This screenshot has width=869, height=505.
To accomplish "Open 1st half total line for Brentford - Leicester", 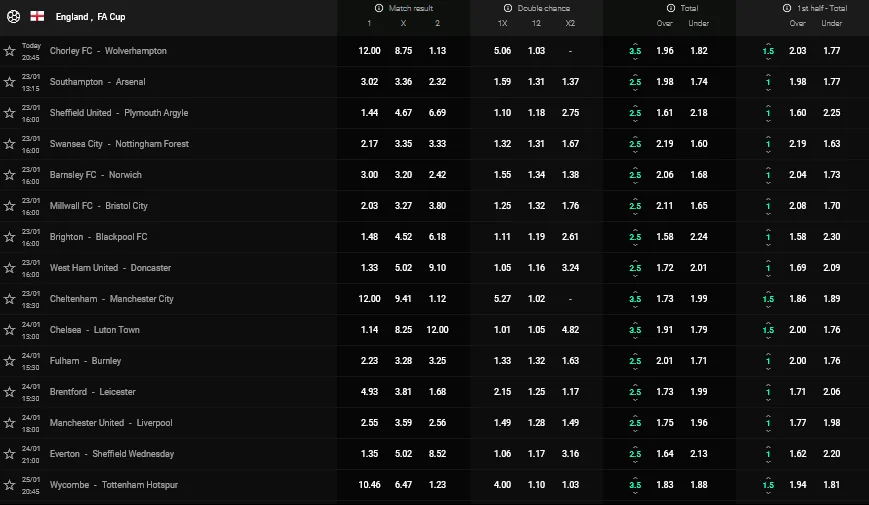I will tap(768, 392).
